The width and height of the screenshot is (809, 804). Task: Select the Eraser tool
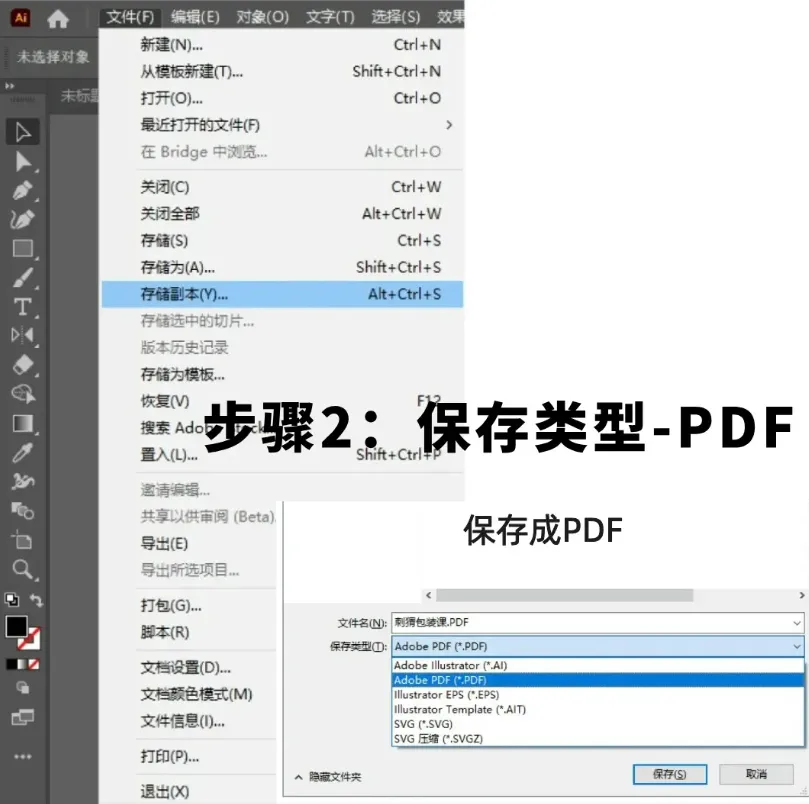click(23, 365)
